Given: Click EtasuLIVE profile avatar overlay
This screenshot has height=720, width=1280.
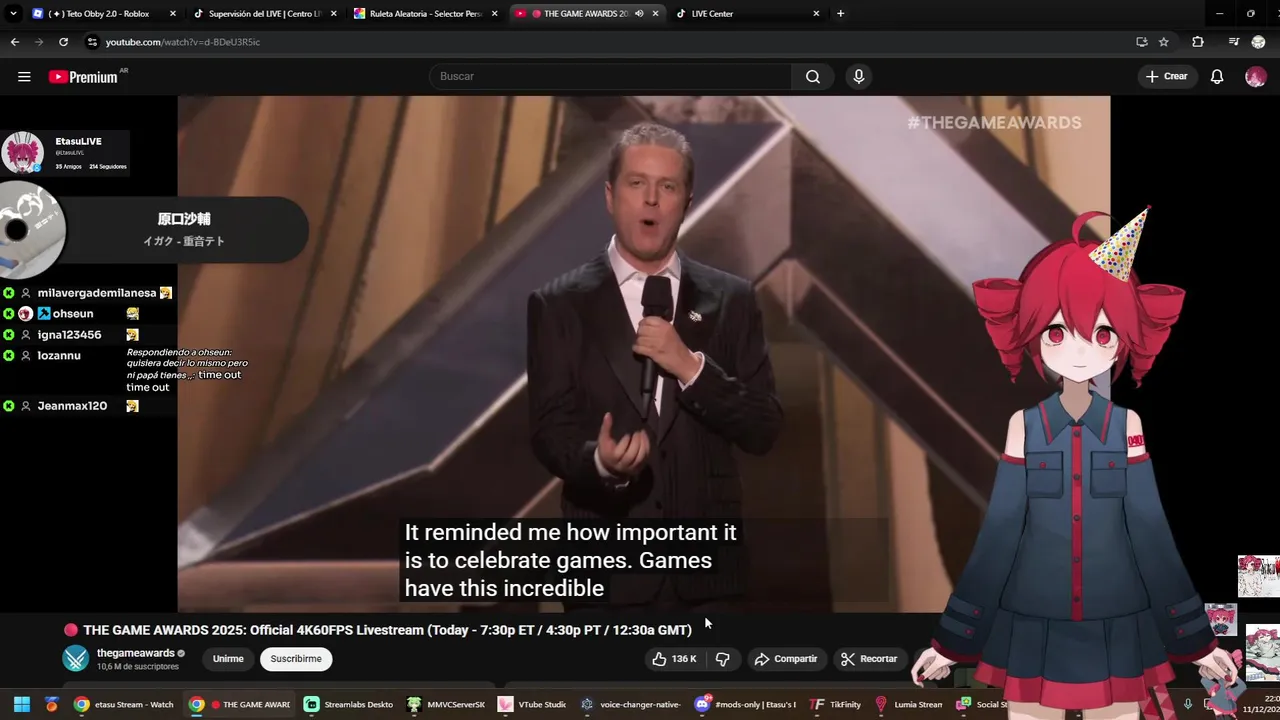Looking at the screenshot, I should click(22, 153).
